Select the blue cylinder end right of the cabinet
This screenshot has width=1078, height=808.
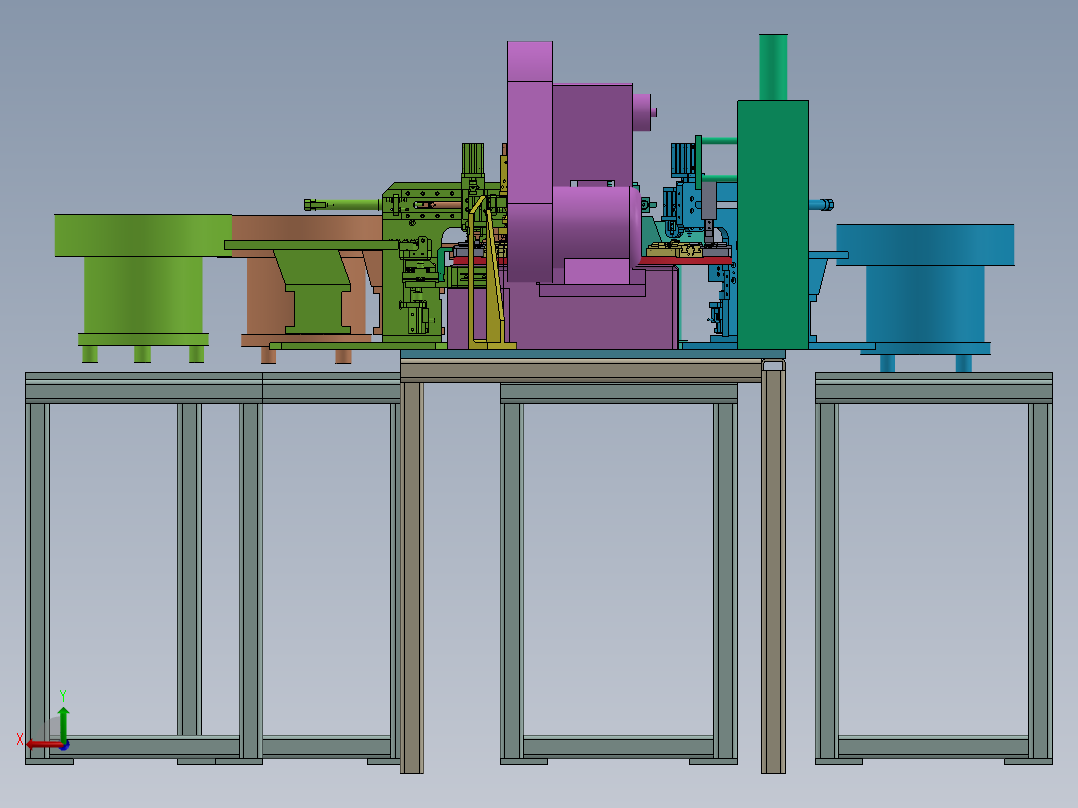tap(822, 205)
